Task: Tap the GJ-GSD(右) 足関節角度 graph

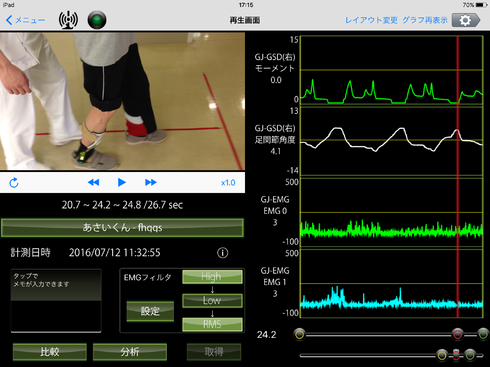Action: (392, 141)
